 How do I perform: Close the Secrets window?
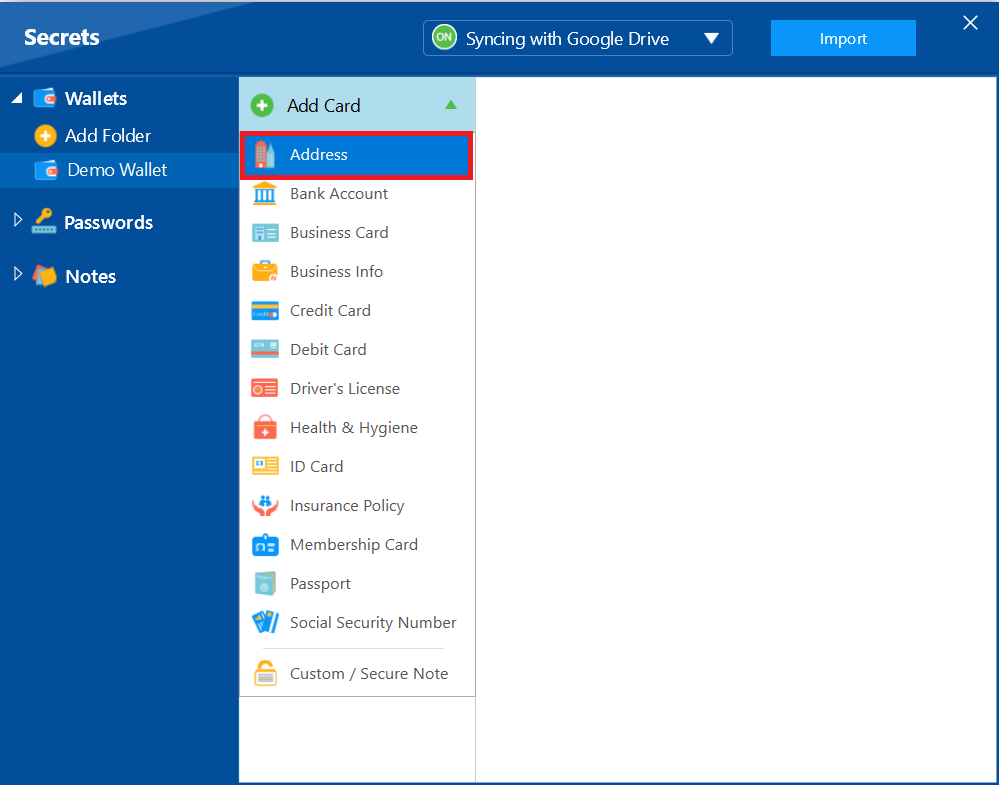[970, 23]
